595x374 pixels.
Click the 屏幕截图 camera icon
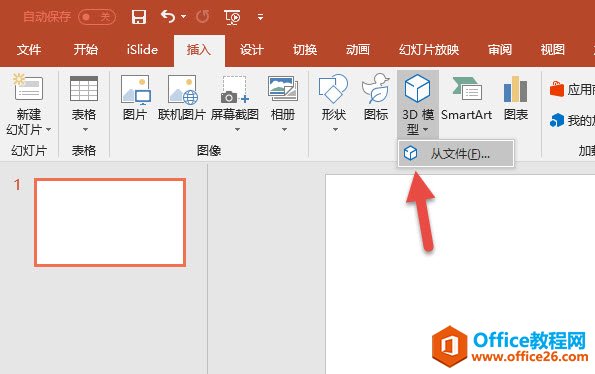point(235,90)
